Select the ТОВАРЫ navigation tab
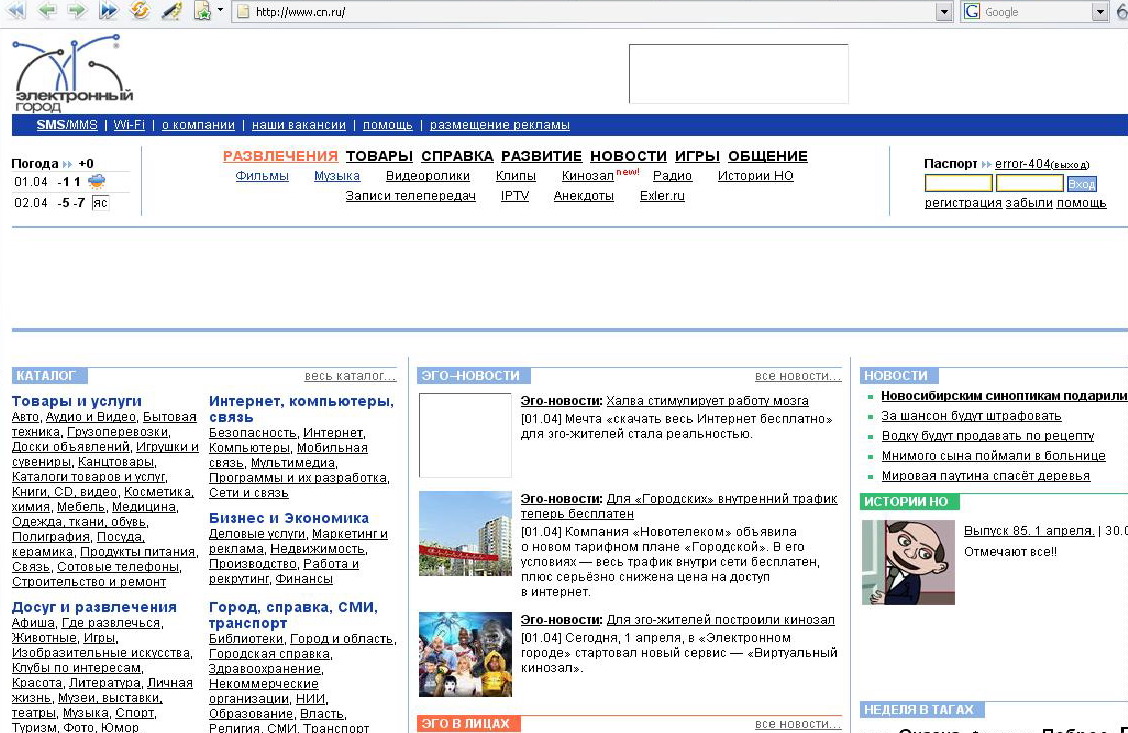This screenshot has width=1128, height=733. pyautogui.click(x=379, y=156)
